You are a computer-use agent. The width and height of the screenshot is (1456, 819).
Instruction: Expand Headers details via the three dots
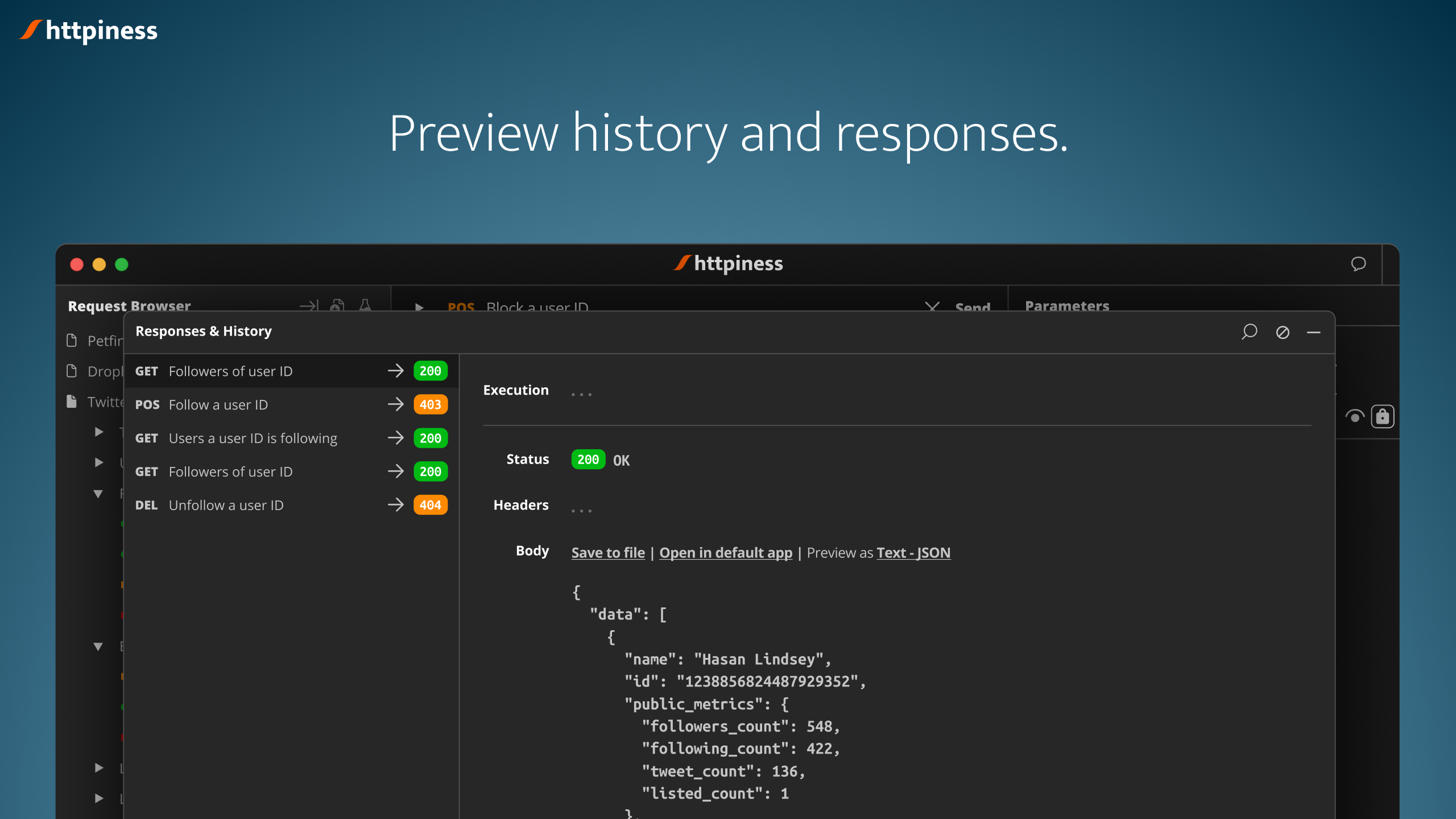point(581,511)
